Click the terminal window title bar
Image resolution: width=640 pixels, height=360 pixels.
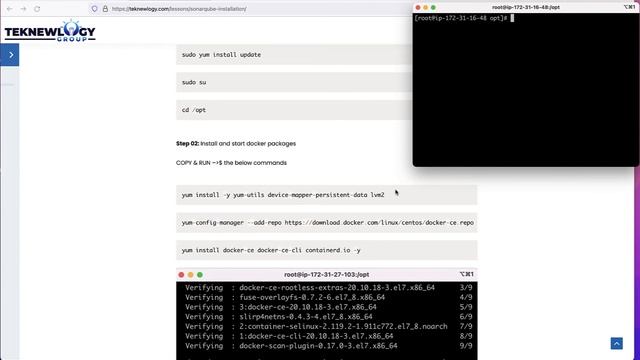pos(526,7)
